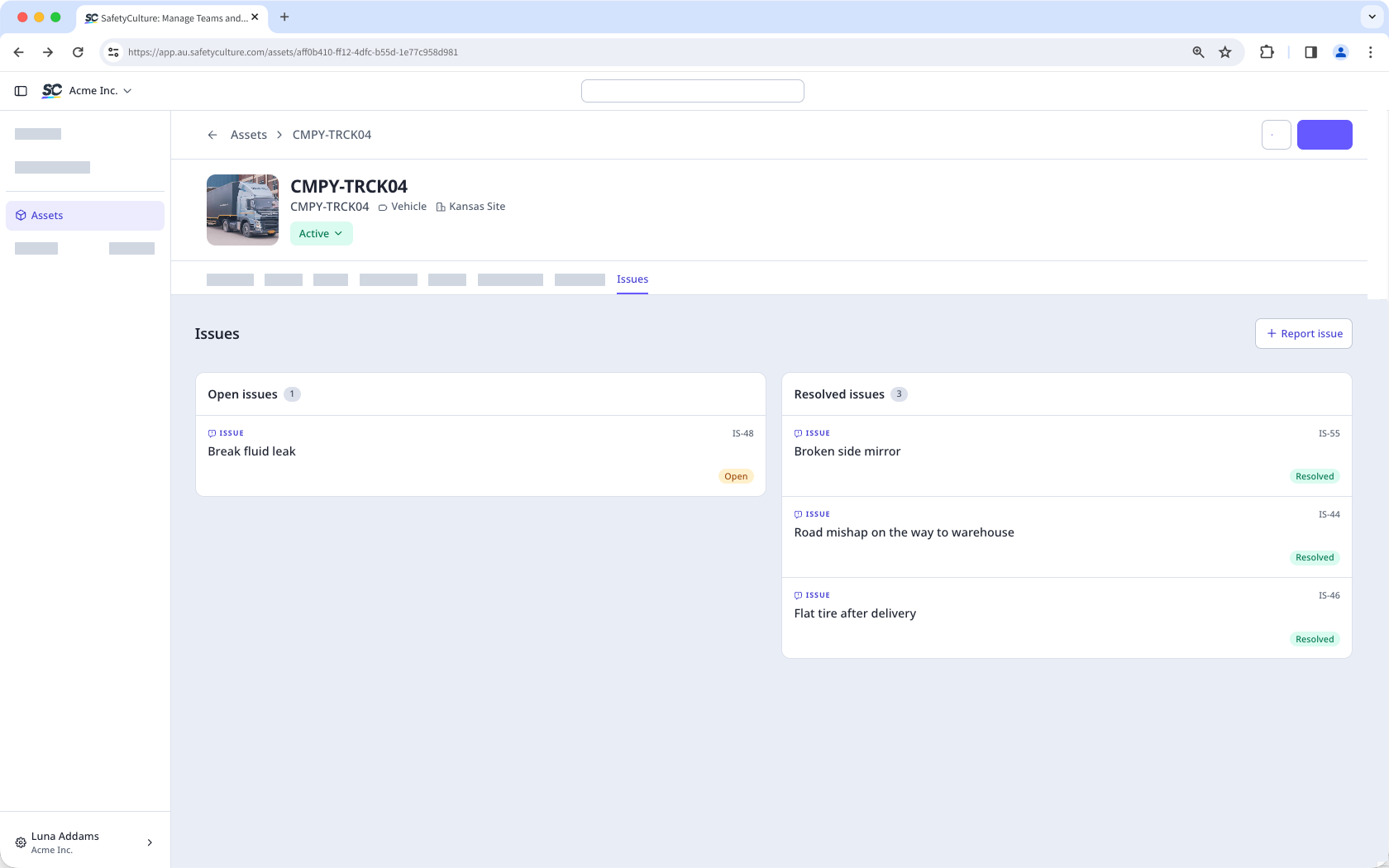The width and height of the screenshot is (1389, 868).
Task: Click the issue icon on Flat tire
Action: click(x=798, y=595)
